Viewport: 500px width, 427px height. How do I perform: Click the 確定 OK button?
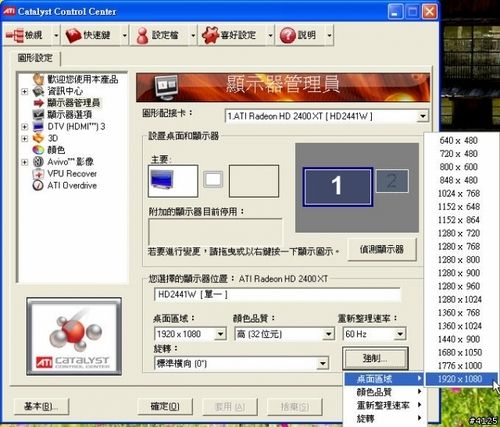165,406
